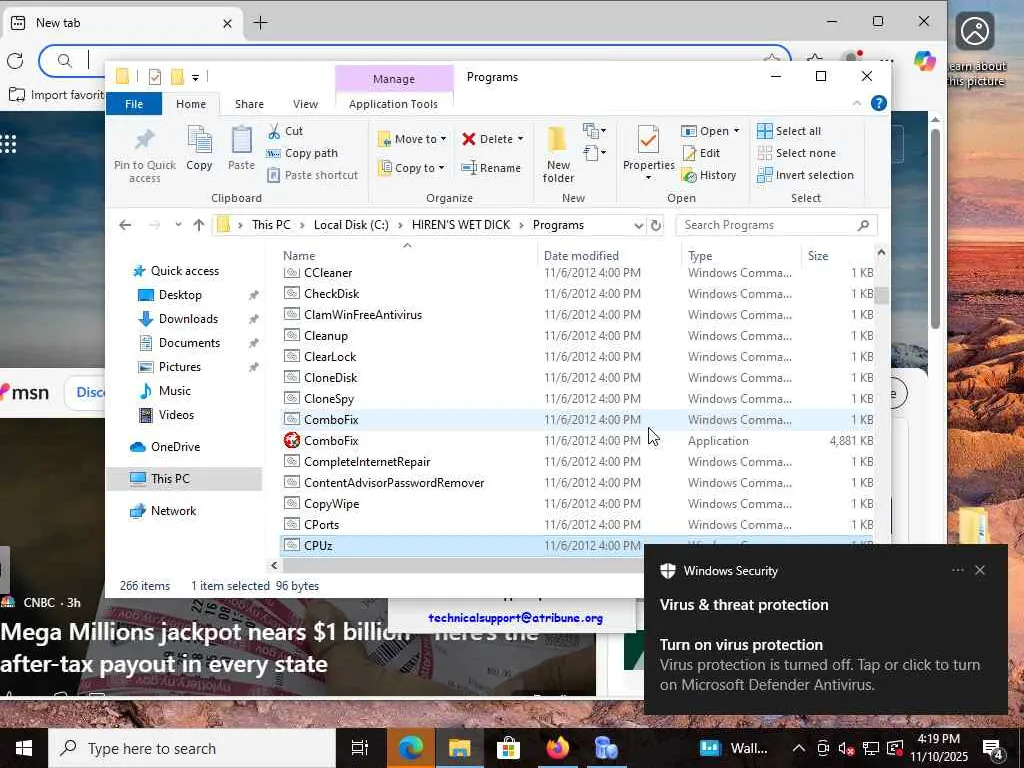
Task: Click the Pin to Quick access icon
Action: click(x=144, y=140)
